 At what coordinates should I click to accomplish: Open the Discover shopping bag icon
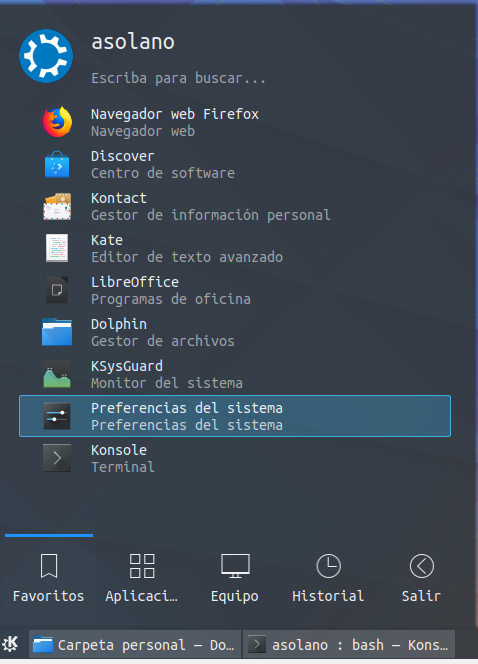[x=57, y=164]
